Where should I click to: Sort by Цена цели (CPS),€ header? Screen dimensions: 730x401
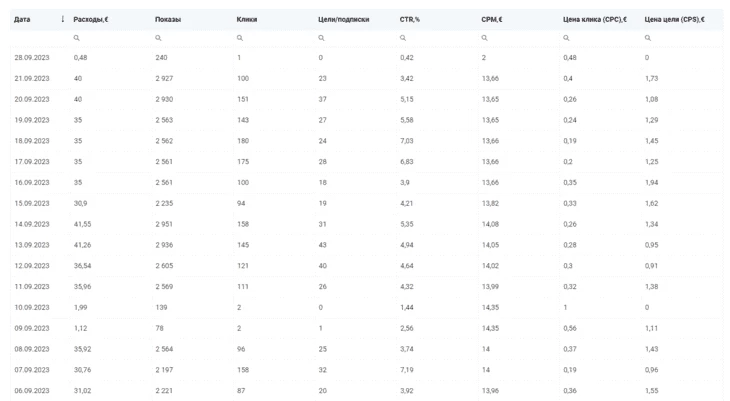click(675, 20)
